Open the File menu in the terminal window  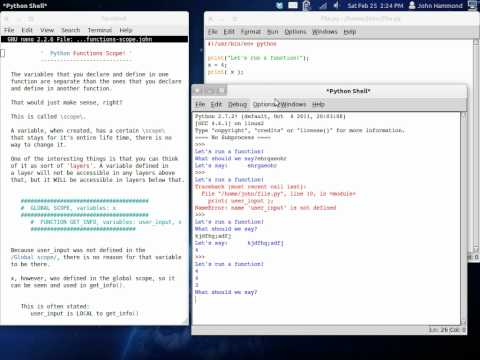9,30
